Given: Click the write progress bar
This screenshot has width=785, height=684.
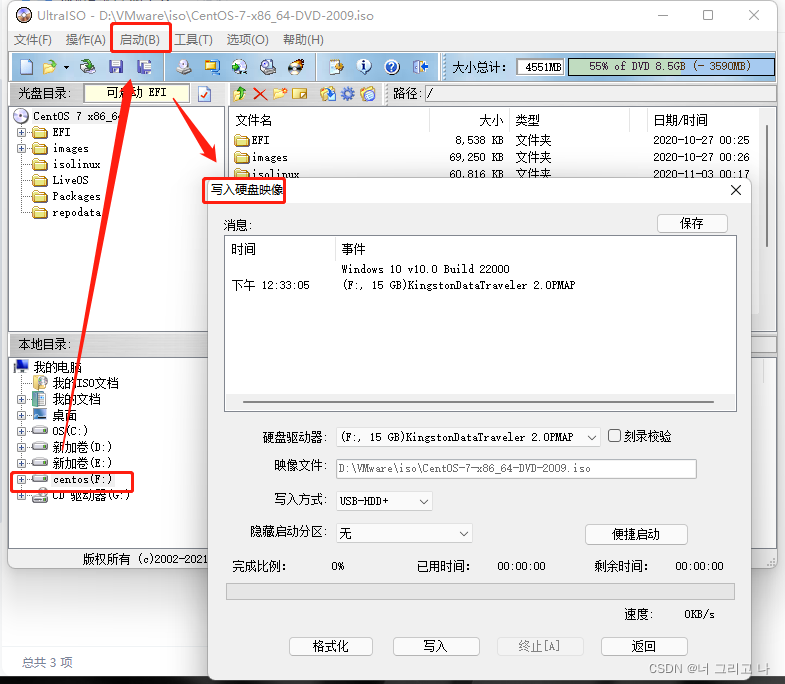Looking at the screenshot, I should coord(480,591).
